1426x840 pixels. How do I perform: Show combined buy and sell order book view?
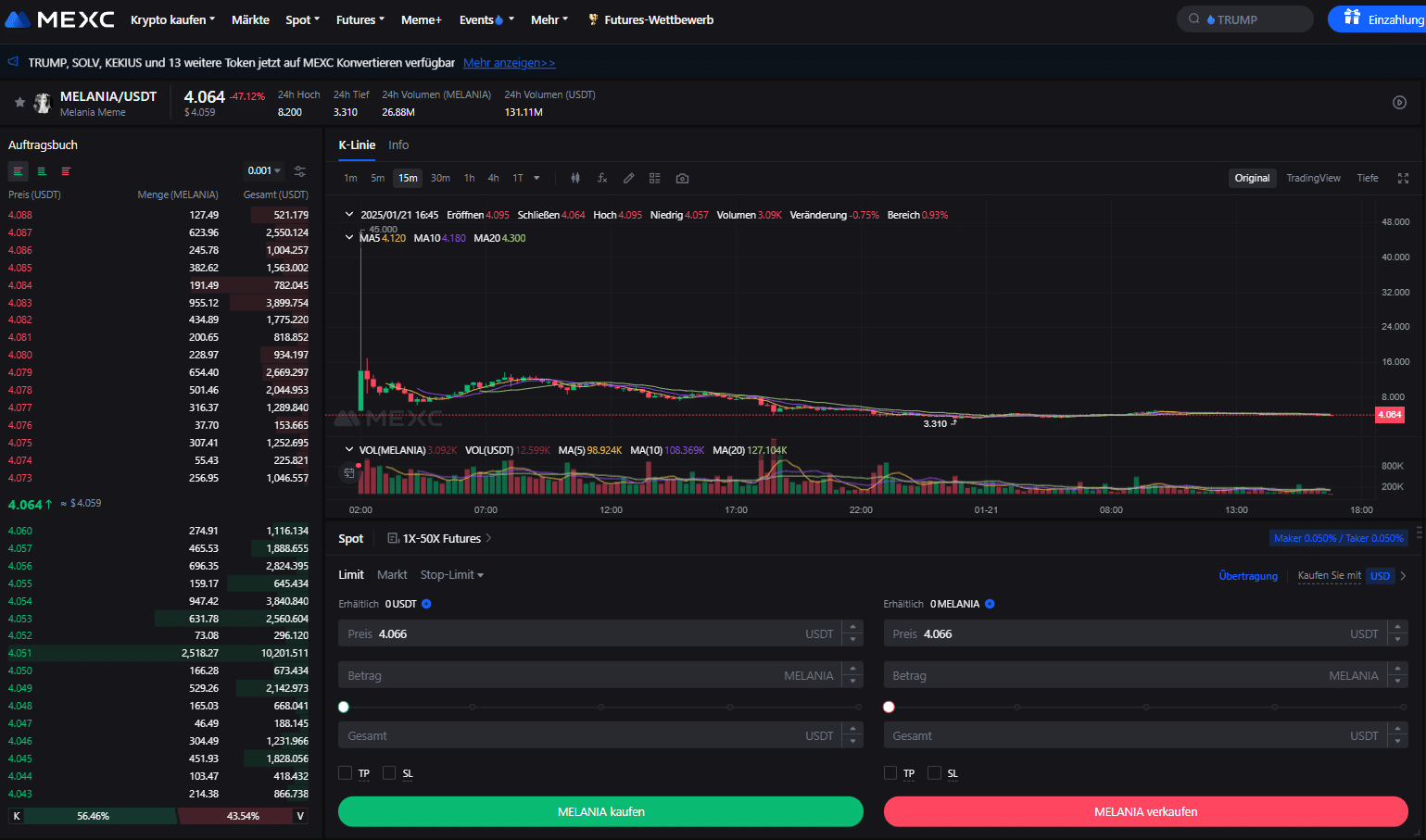(x=18, y=171)
